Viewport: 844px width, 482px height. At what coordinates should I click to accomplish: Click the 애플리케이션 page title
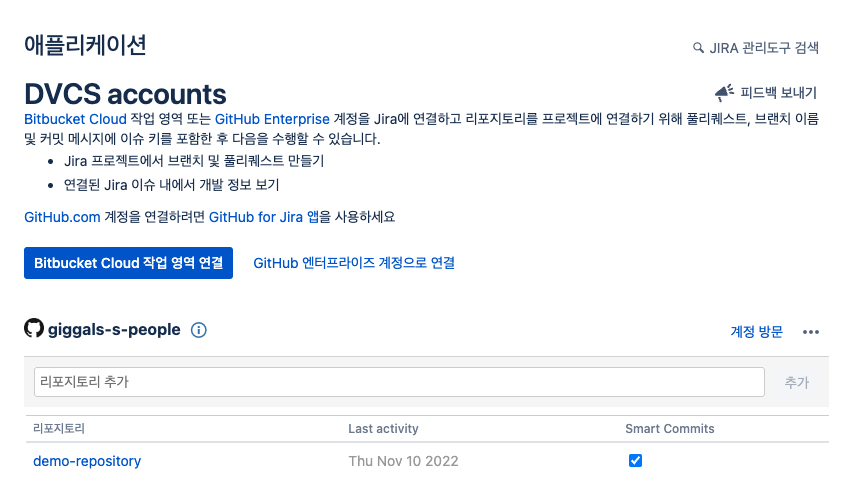point(85,45)
